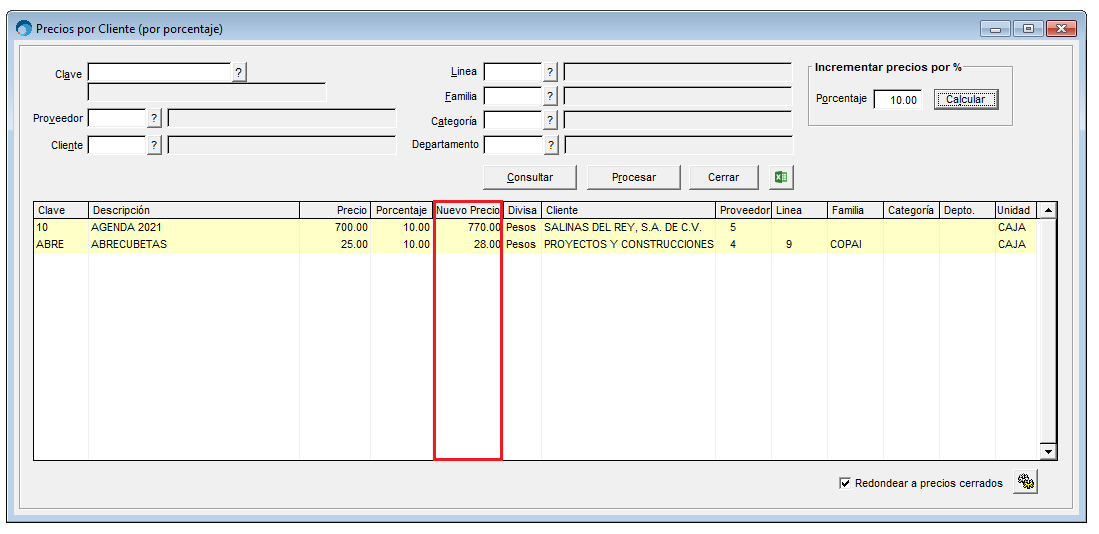Open the Categoría lookup question-mark button
Screen dimensions: 1099x534
[x=550, y=121]
